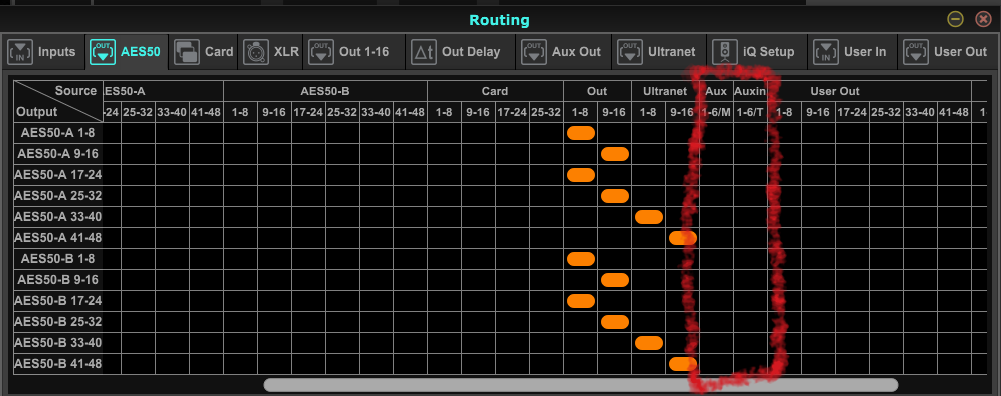This screenshot has height=396, width=1001.
Task: Click the Auxin 1-6/T column header
Action: (750, 112)
